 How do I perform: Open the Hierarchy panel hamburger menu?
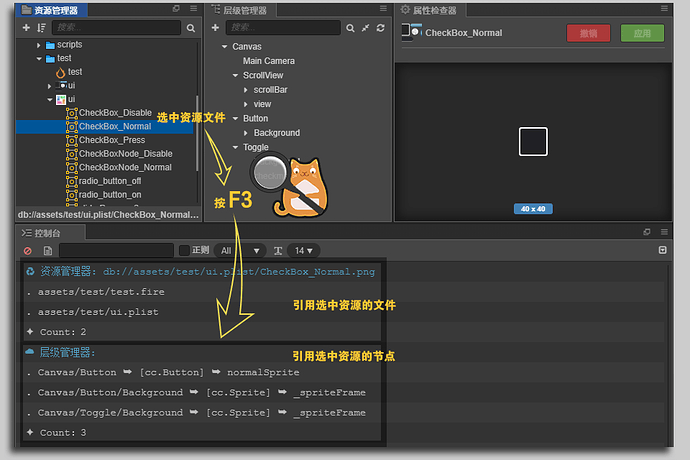(383, 8)
